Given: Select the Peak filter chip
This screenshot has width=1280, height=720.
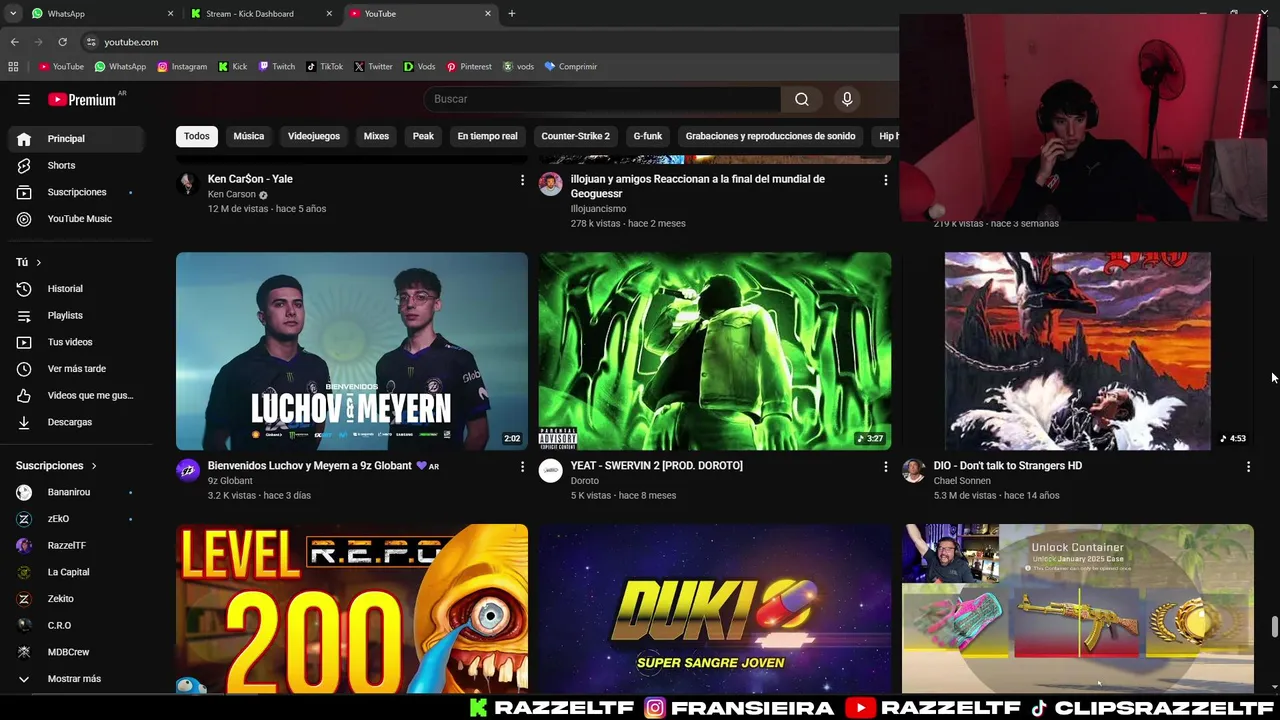Looking at the screenshot, I should (x=423, y=136).
